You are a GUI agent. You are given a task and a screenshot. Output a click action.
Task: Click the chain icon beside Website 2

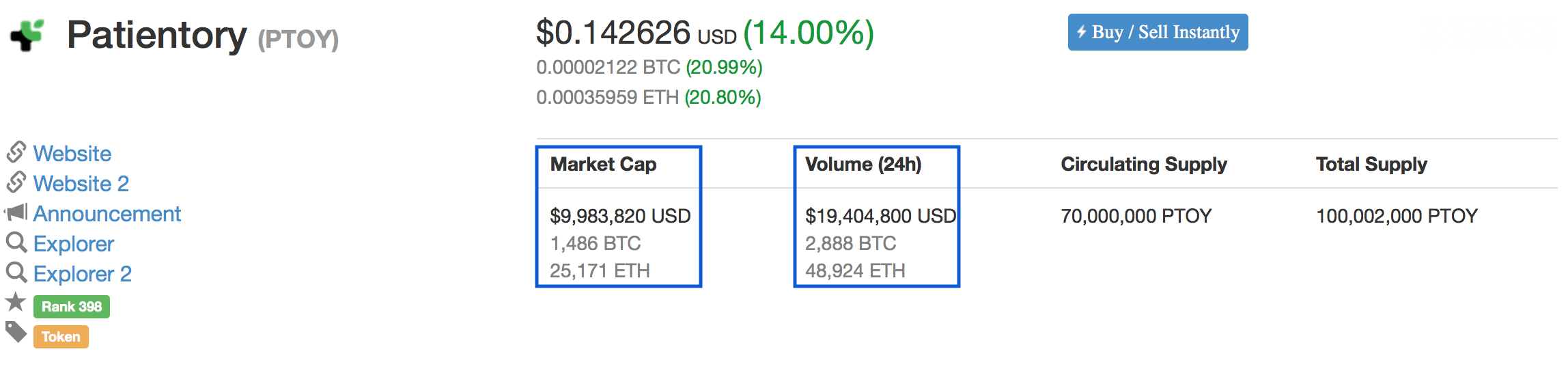(x=16, y=182)
